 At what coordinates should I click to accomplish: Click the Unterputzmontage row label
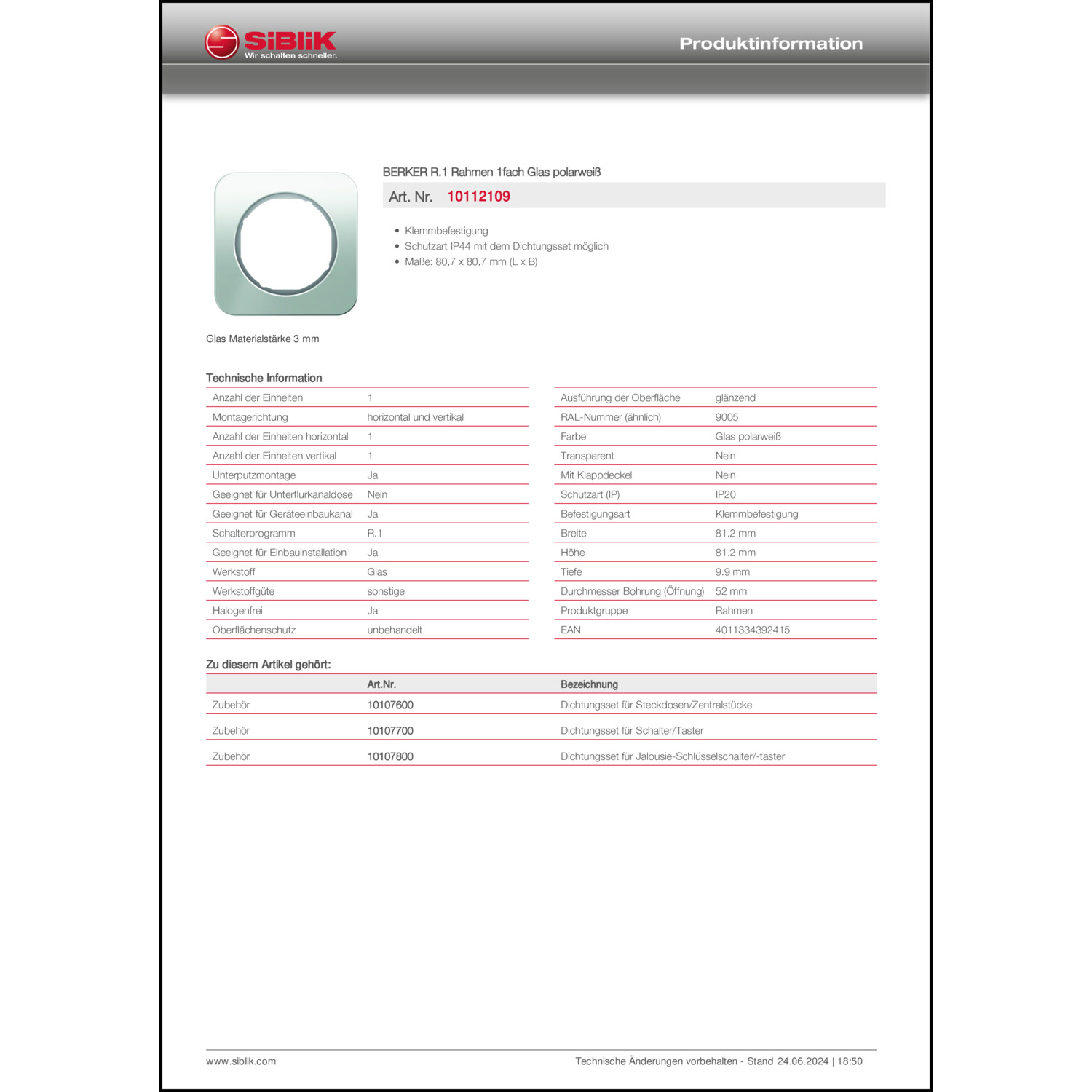pos(254,475)
